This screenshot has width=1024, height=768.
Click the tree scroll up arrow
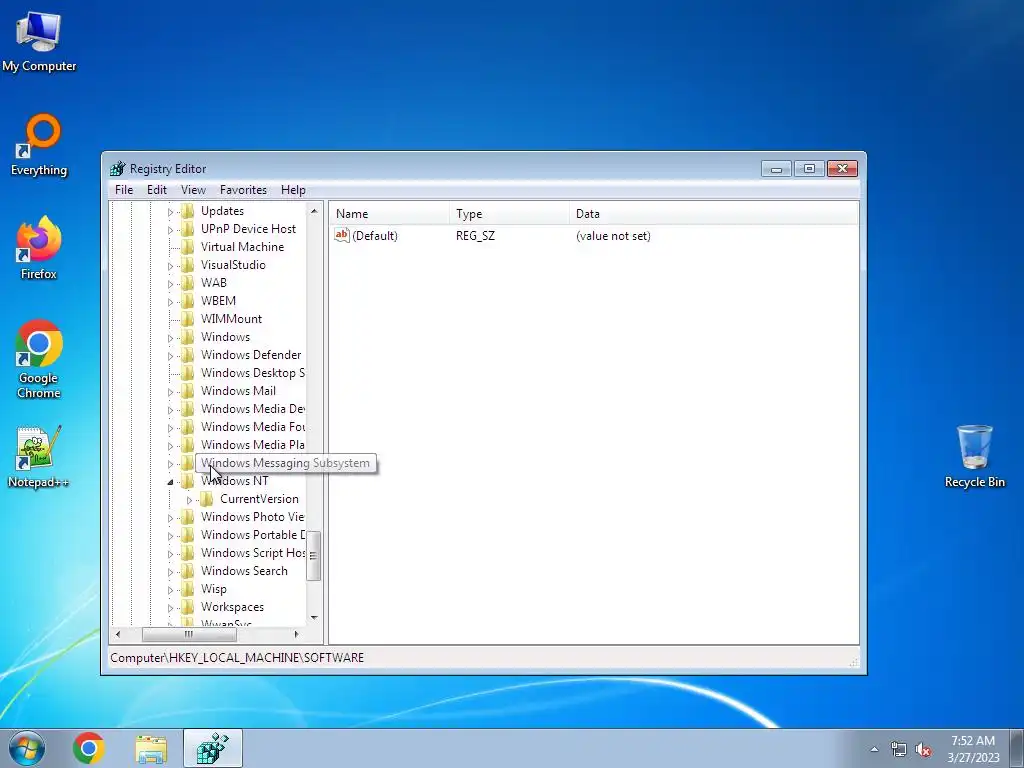point(314,211)
